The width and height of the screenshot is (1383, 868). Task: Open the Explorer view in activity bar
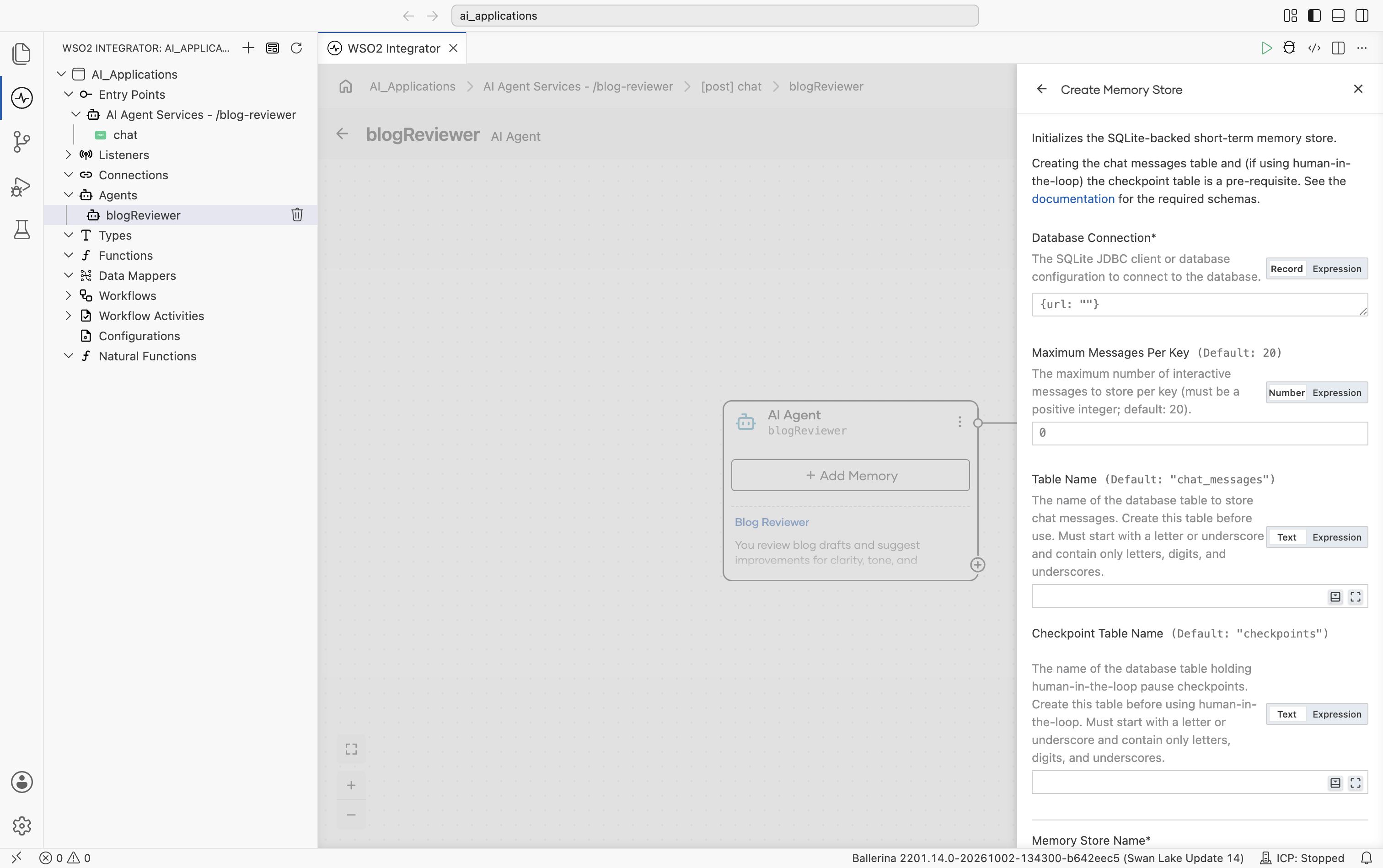point(22,54)
